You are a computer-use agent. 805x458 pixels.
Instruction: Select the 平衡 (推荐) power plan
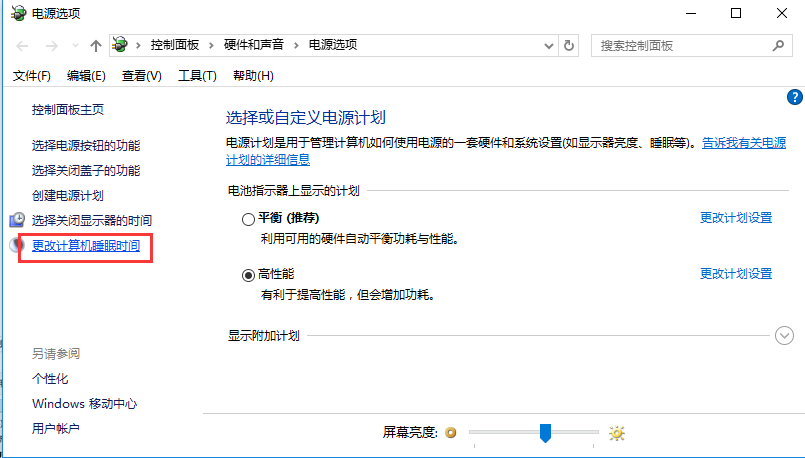(x=249, y=218)
